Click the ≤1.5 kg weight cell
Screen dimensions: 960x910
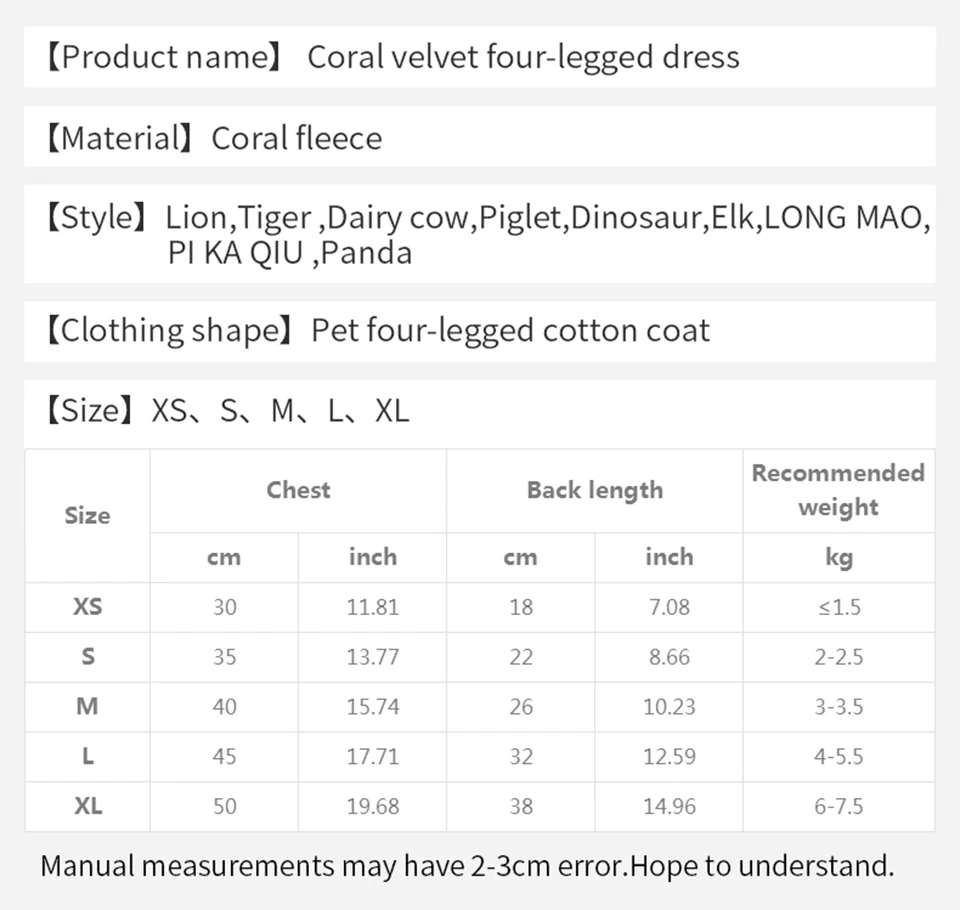839,607
